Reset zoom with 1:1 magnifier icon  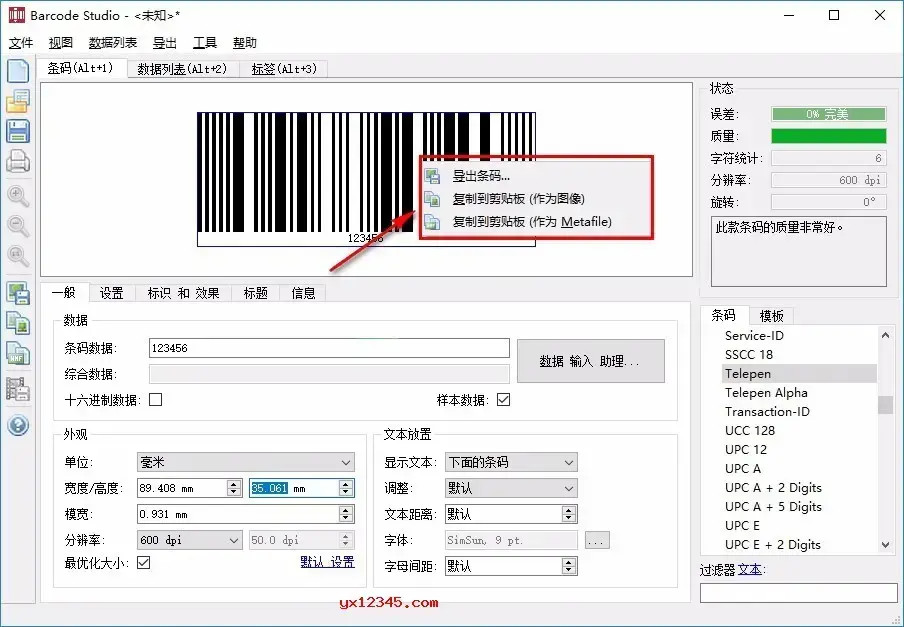point(18,255)
